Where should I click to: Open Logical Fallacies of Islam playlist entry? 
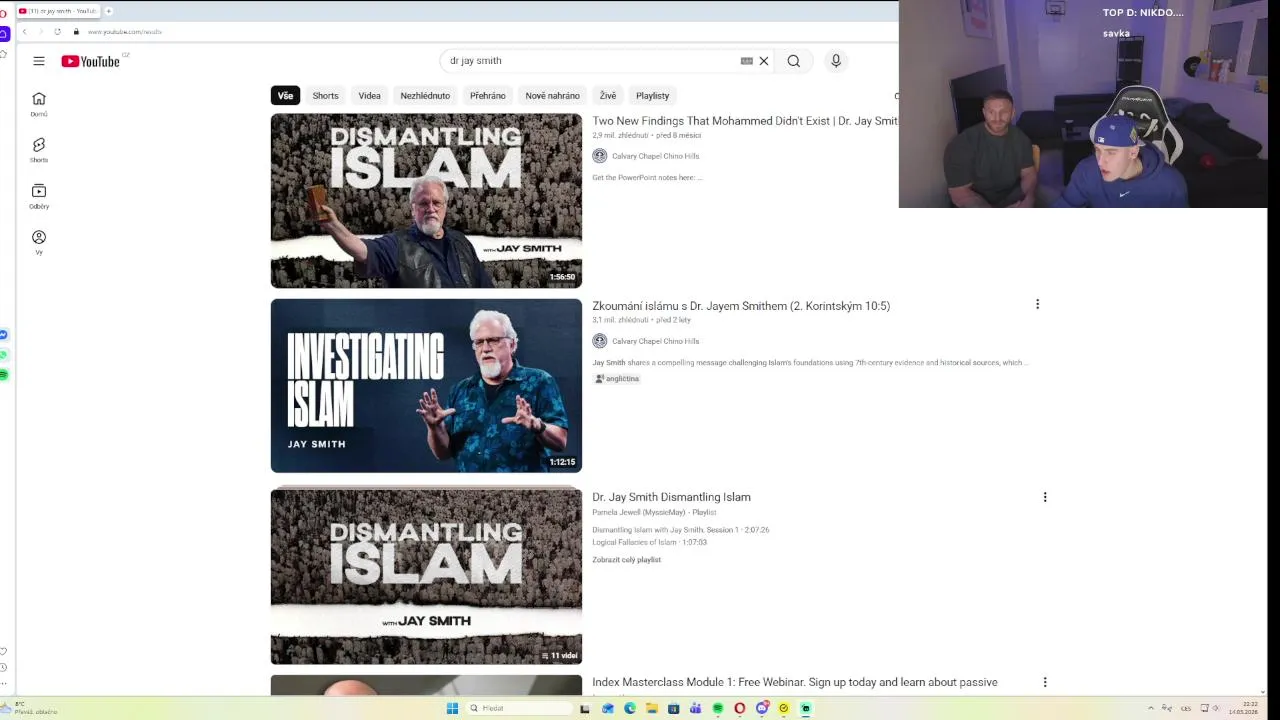point(649,542)
